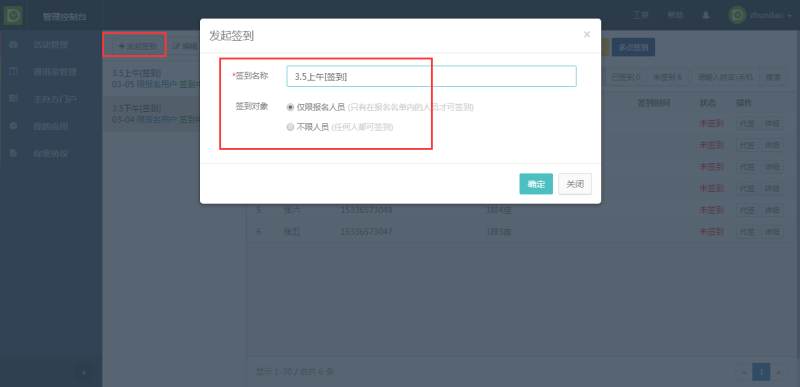Click the name cell 张五
This screenshot has width=800, height=387.
point(291,232)
